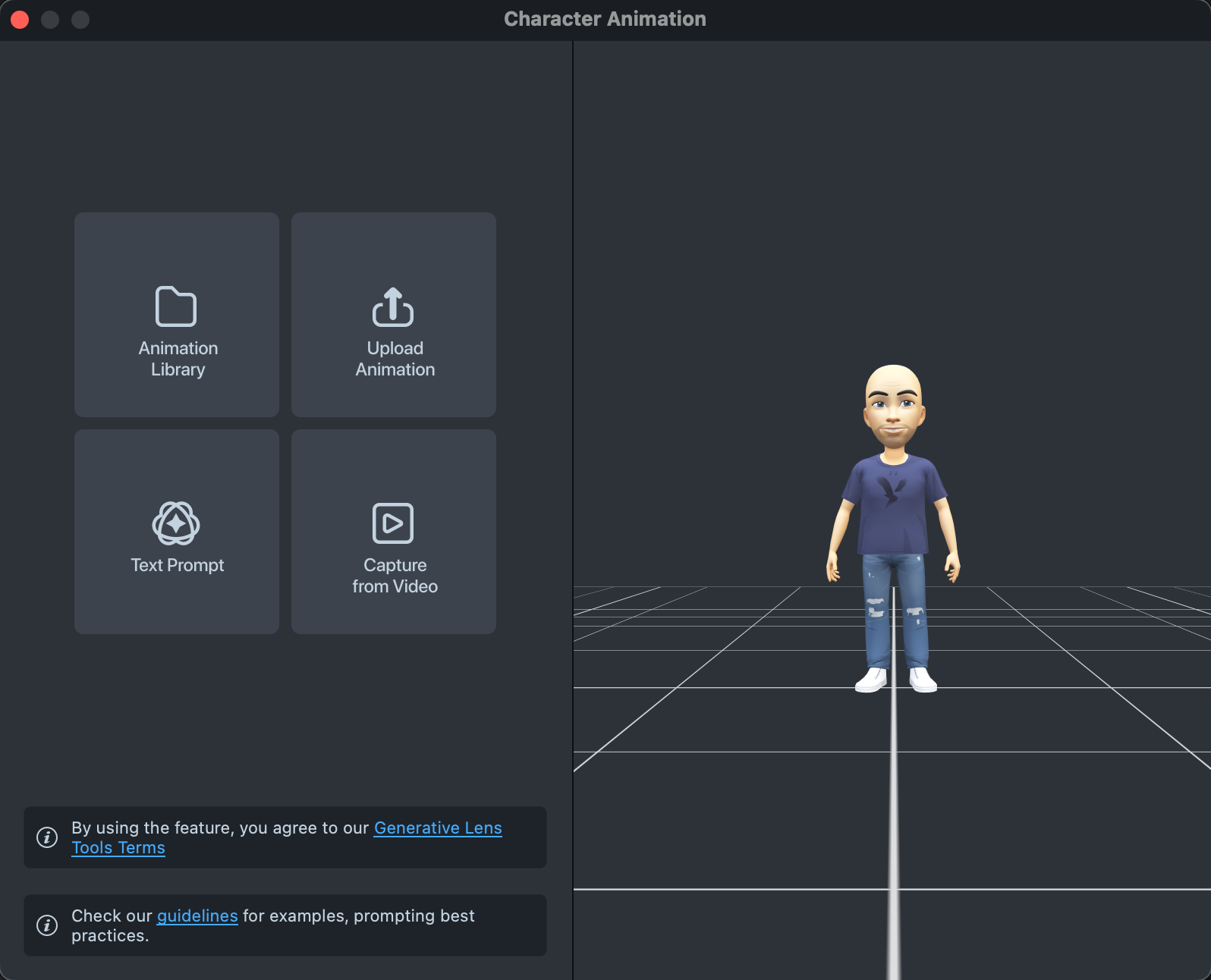
Task: Click the "Animation Library" label text
Action: pos(178,359)
